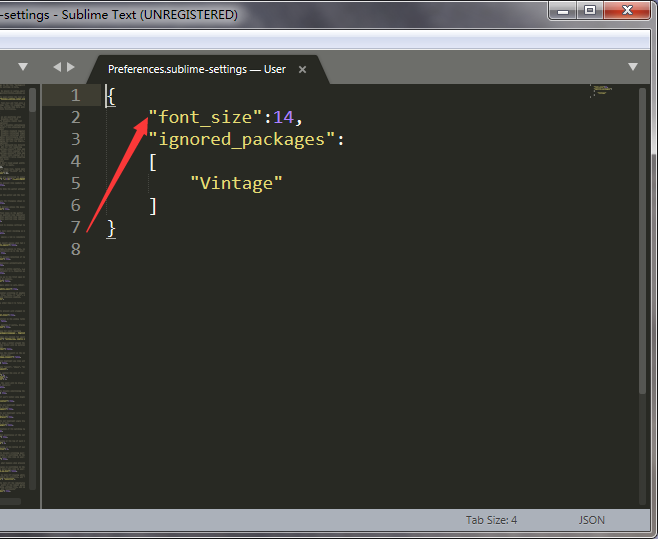The height and width of the screenshot is (539, 658).
Task: Click the left pane vertical scrollbar
Action: (x=33, y=99)
